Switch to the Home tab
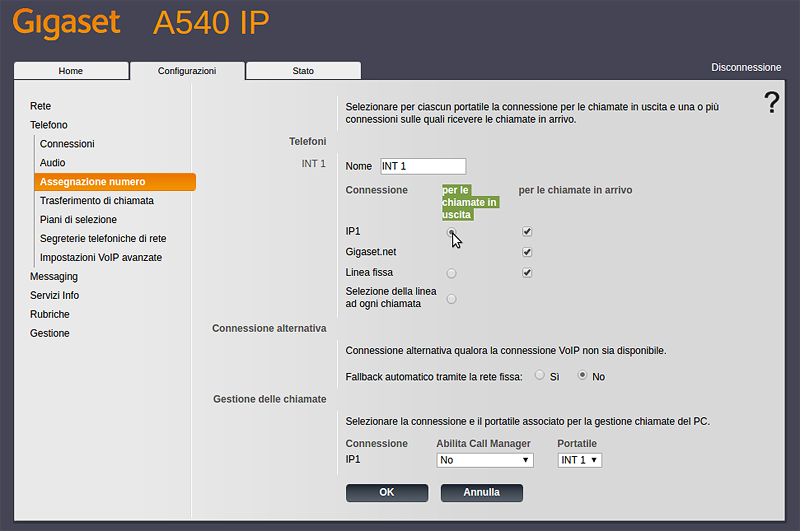The height and width of the screenshot is (531, 800). tap(71, 71)
